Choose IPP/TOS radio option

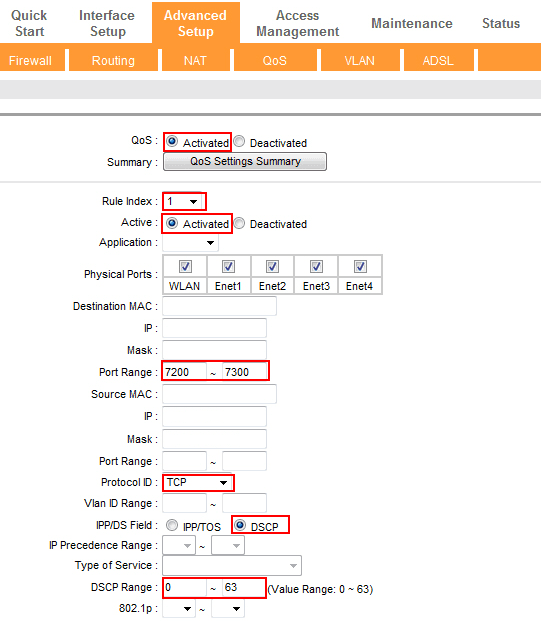tap(172, 525)
